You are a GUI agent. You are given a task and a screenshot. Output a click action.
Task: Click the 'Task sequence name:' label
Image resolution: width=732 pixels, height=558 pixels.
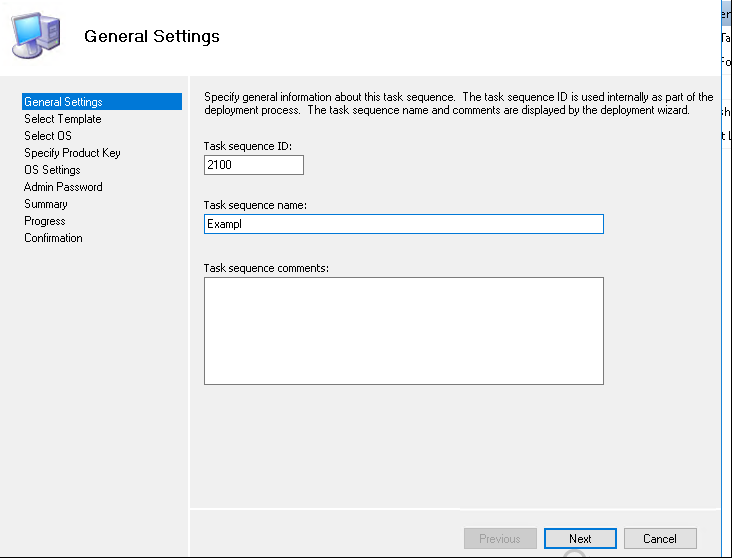[255, 205]
